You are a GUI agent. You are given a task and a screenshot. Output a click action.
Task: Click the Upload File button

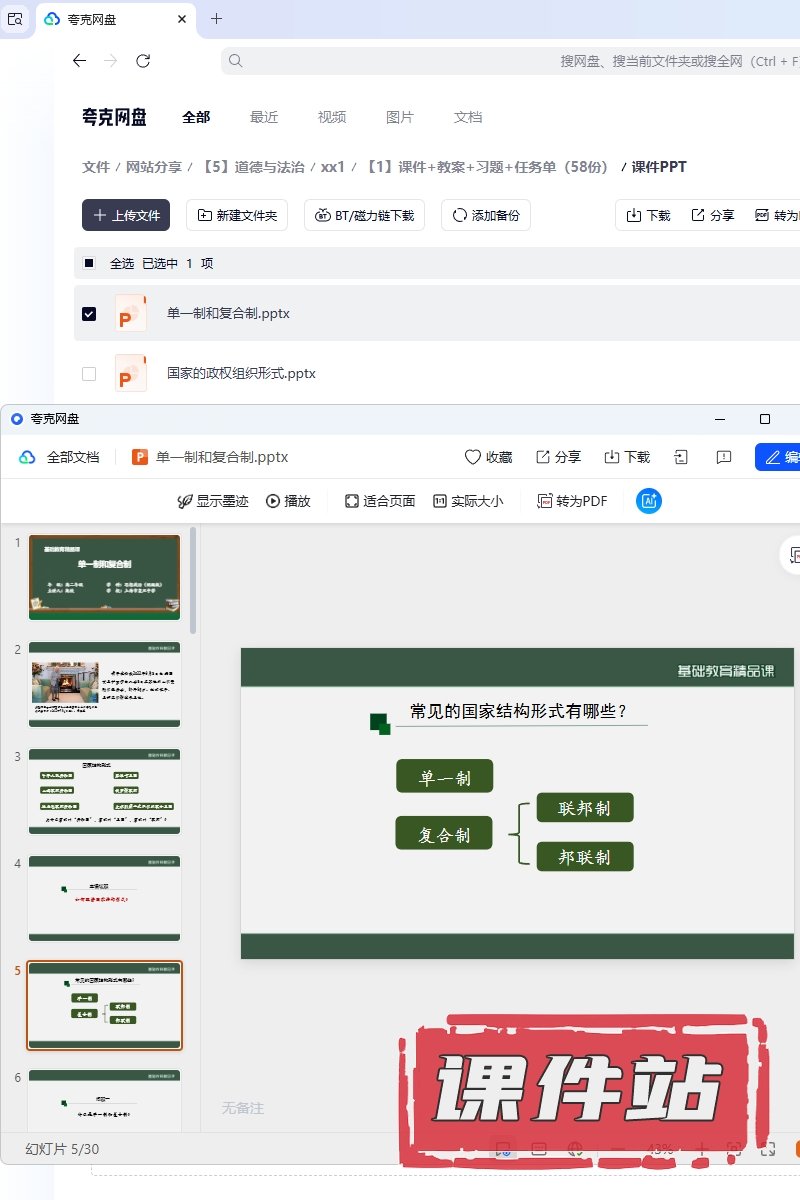126,215
